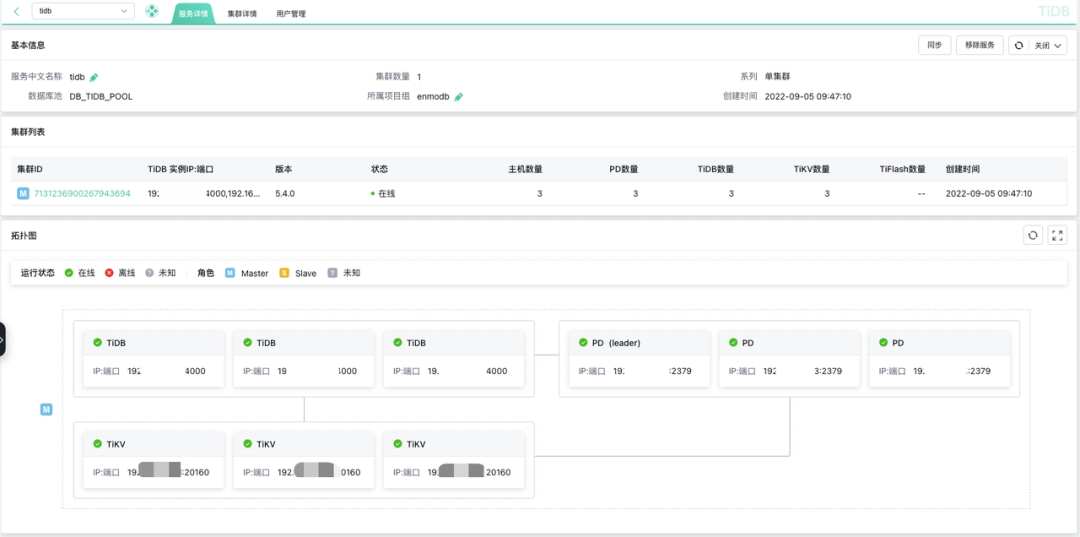Image resolution: width=1080 pixels, height=537 pixels.
Task: Click the 状态 column header
Action: pos(379,169)
